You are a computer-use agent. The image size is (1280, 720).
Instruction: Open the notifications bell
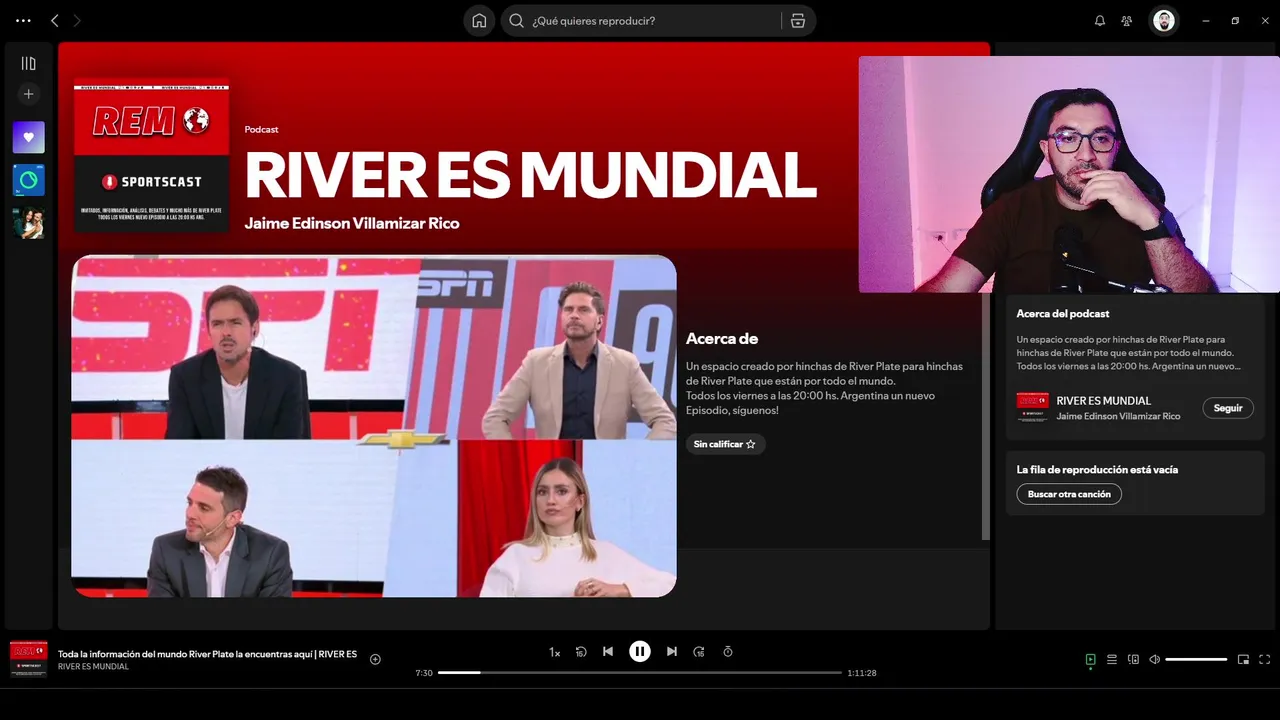coord(1100,20)
